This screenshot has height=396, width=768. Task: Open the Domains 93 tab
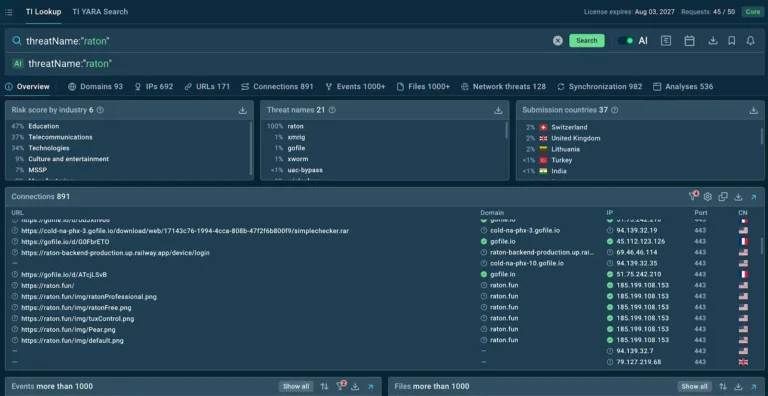click(x=96, y=87)
